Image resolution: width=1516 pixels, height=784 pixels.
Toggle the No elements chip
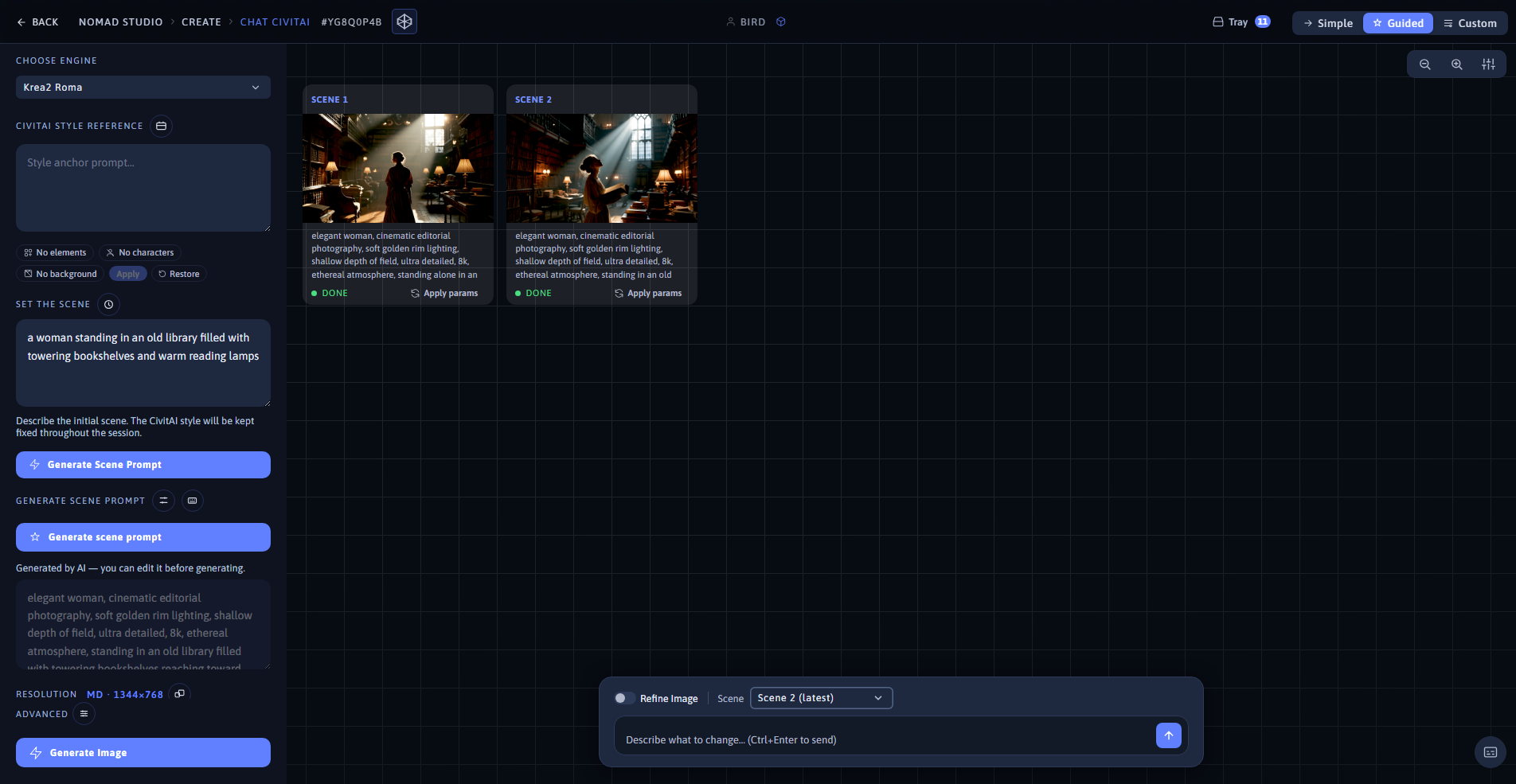55,252
